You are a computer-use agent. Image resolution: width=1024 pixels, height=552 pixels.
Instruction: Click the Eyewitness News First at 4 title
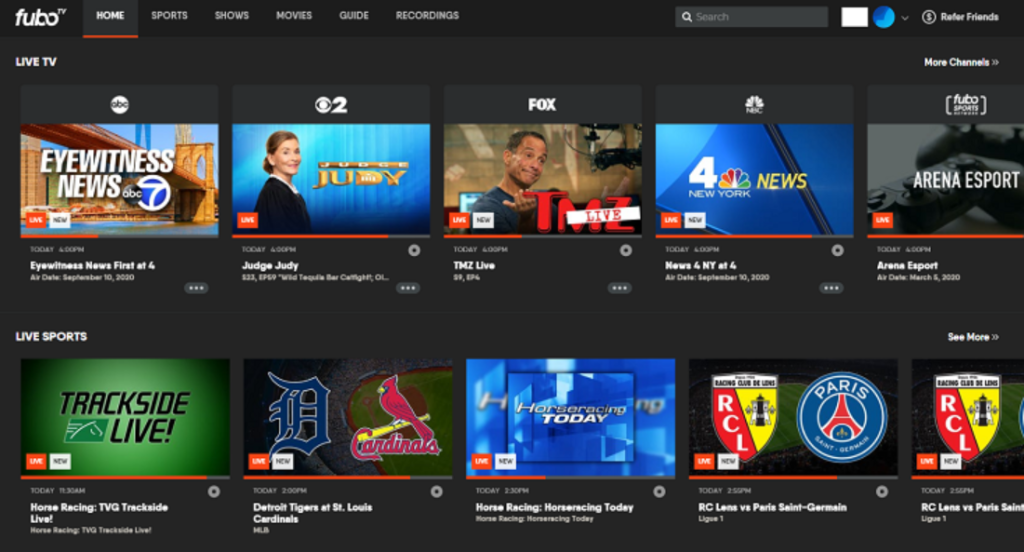(x=92, y=266)
